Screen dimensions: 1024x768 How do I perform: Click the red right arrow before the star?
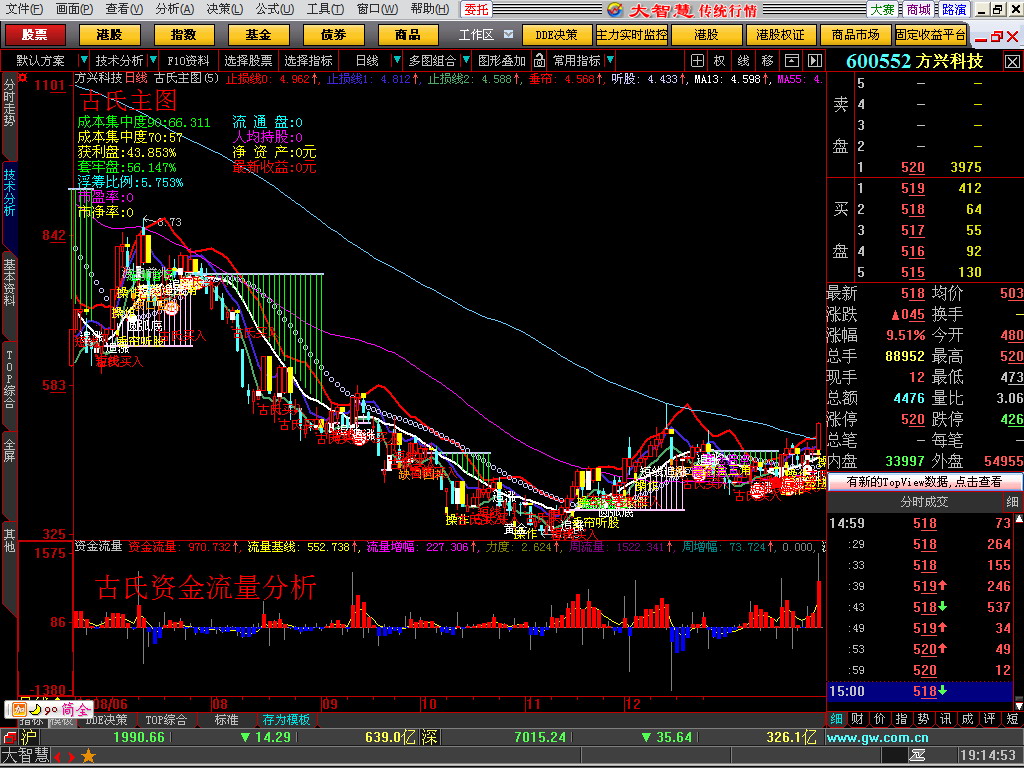[x=72, y=757]
